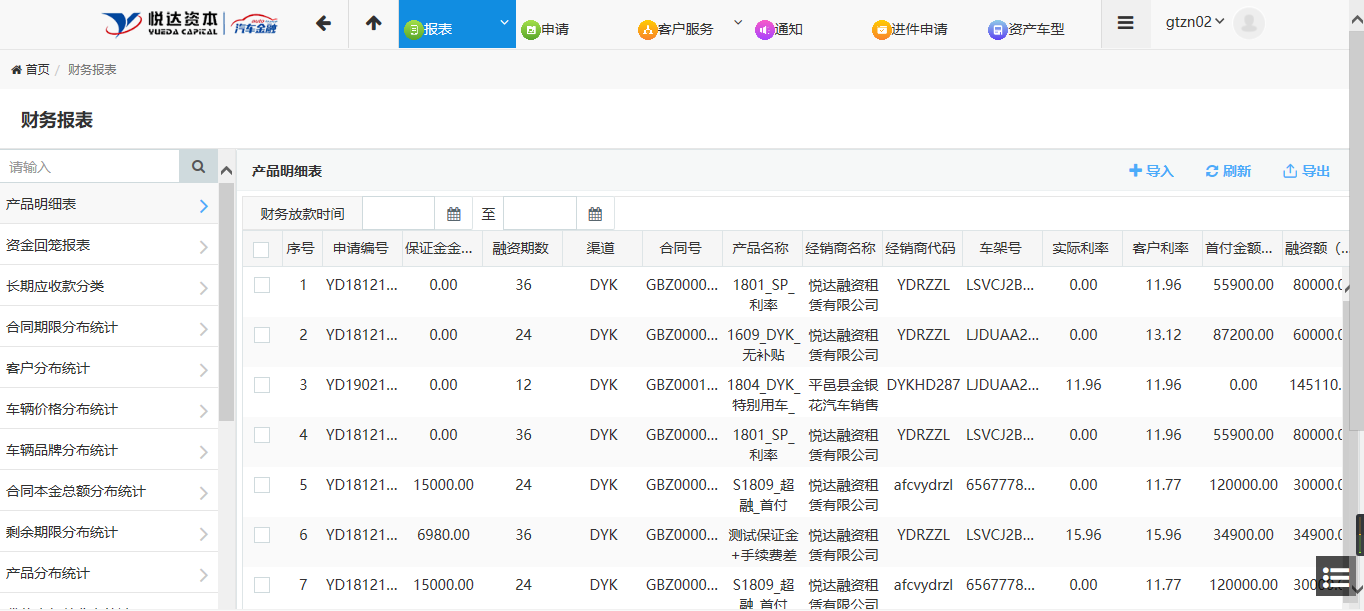Toggle the select-all checkbox in table header
The height and width of the screenshot is (611, 1364).
pyautogui.click(x=261, y=250)
